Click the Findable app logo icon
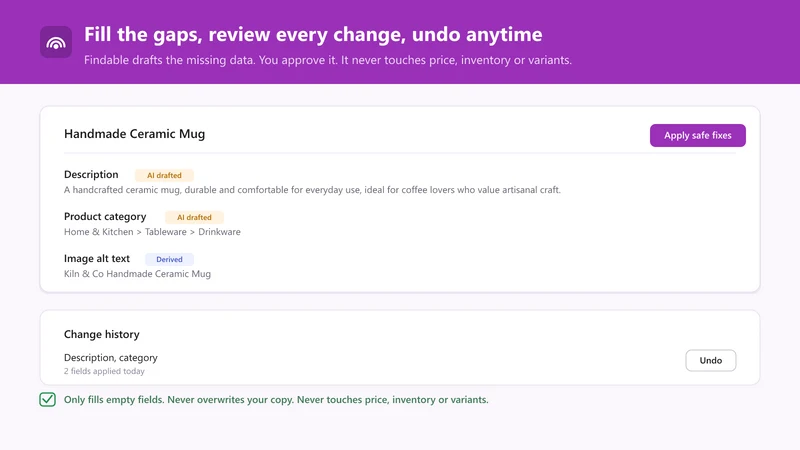 (56, 42)
